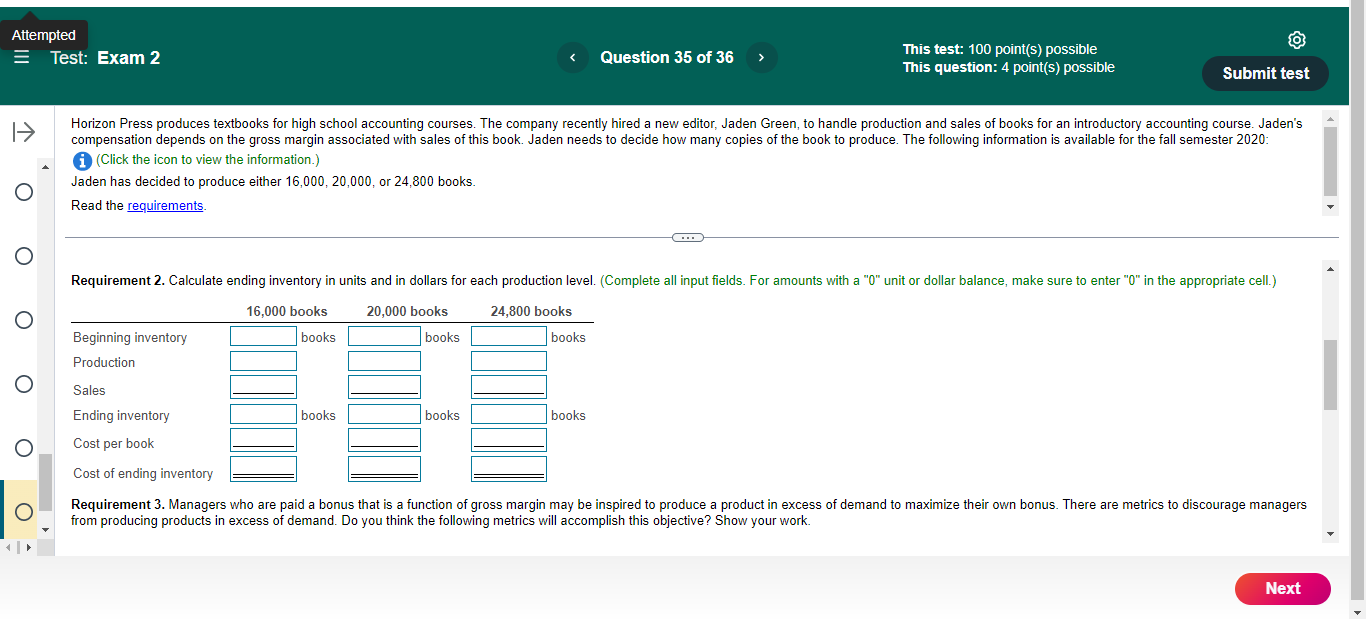Click the Next button

coord(1282,589)
